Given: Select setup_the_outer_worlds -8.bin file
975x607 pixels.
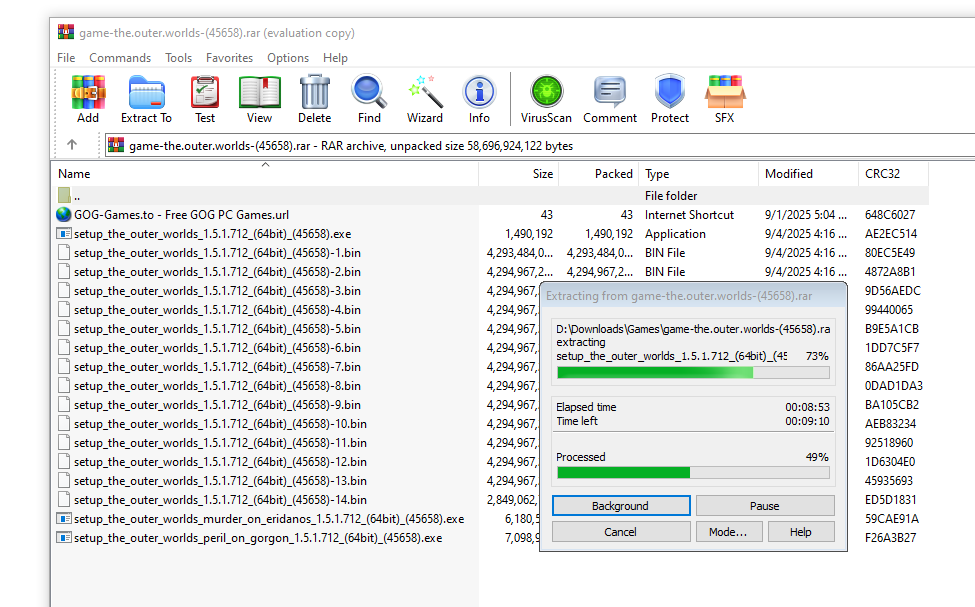Looking at the screenshot, I should click(217, 386).
